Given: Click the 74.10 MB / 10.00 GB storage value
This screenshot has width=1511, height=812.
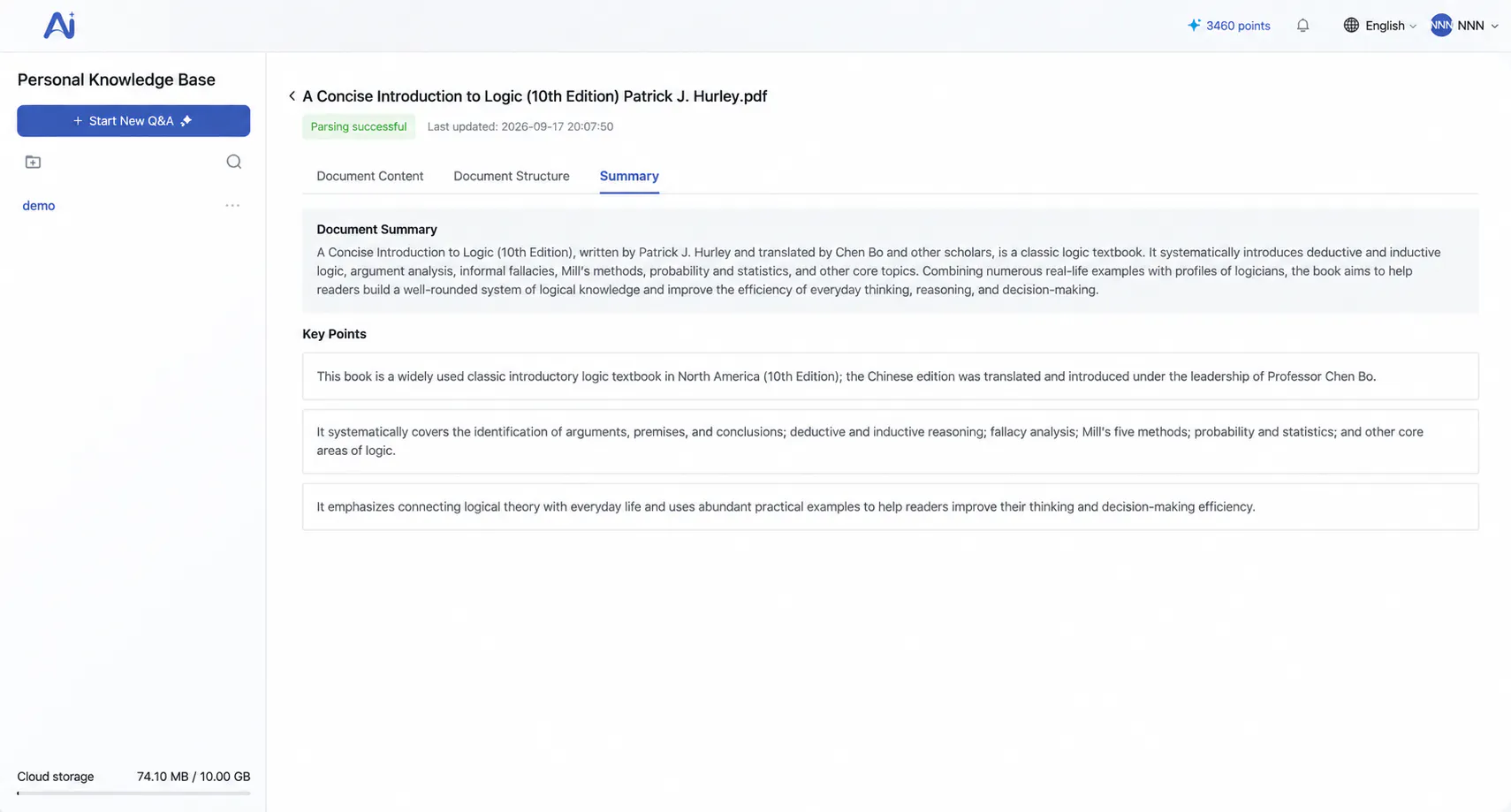Looking at the screenshot, I should point(194,777).
